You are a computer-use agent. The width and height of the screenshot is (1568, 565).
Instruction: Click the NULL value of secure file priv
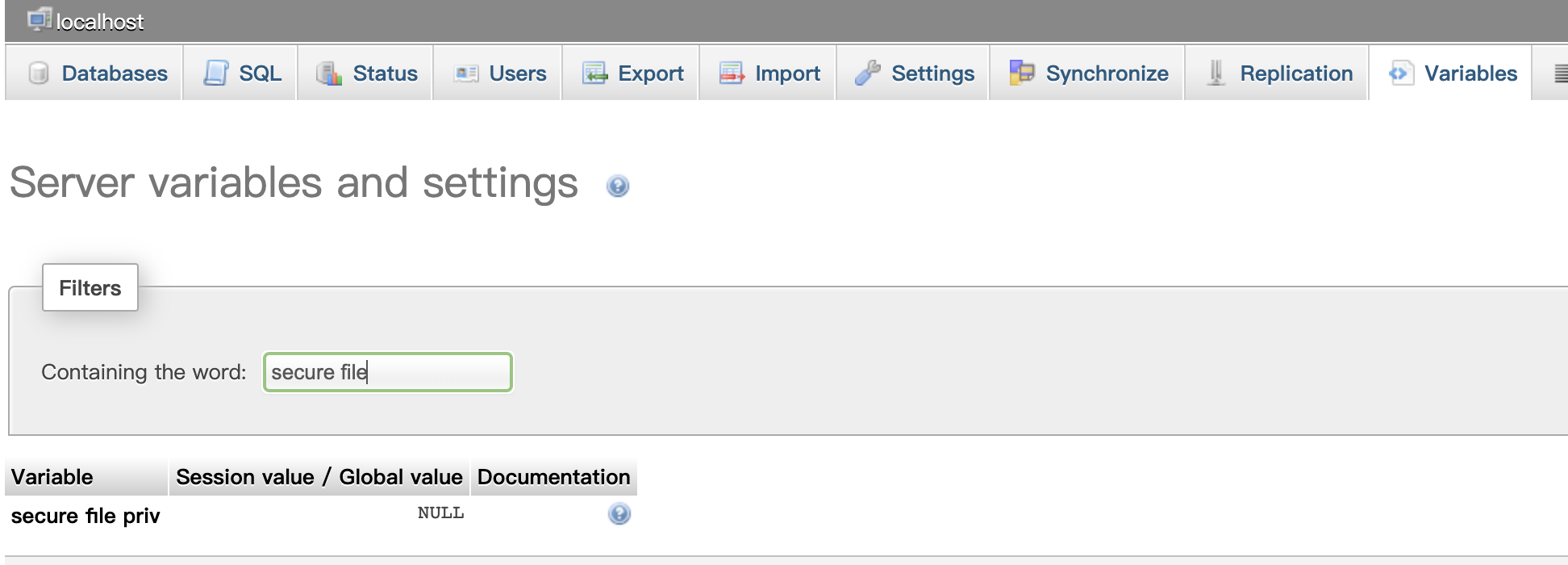[440, 513]
